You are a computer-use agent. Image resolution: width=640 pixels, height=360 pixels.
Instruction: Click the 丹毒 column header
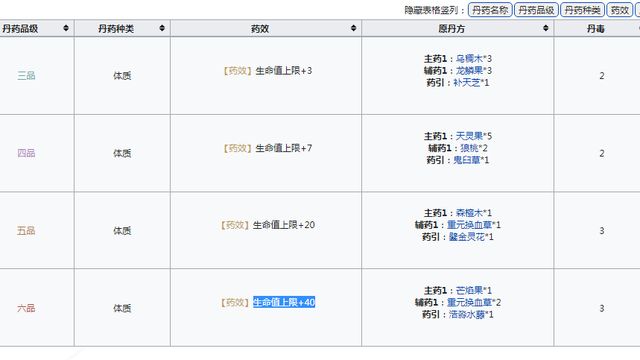point(596,29)
